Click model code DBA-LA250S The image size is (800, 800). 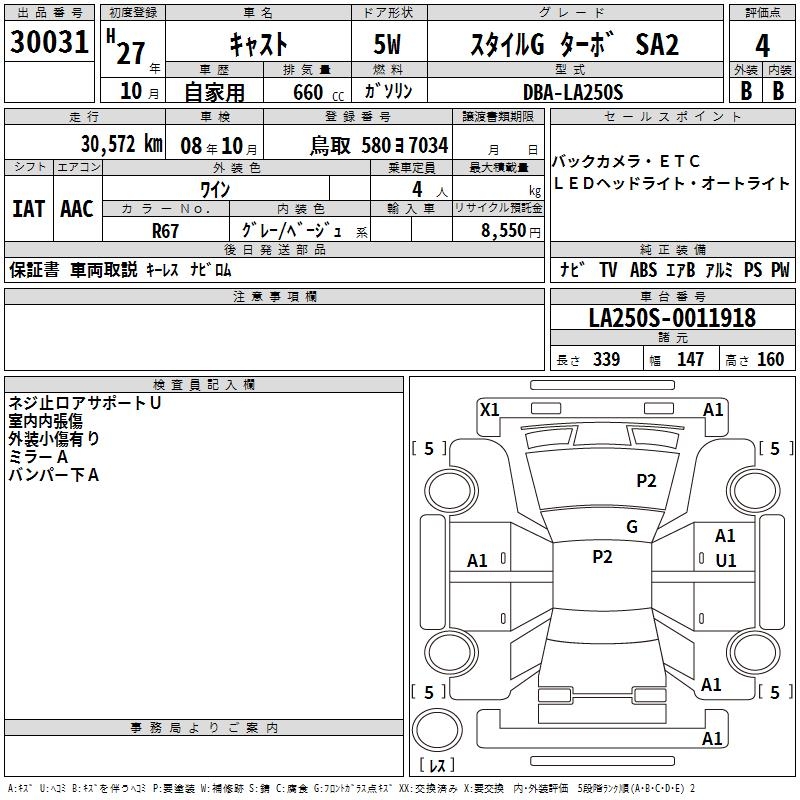[573, 92]
